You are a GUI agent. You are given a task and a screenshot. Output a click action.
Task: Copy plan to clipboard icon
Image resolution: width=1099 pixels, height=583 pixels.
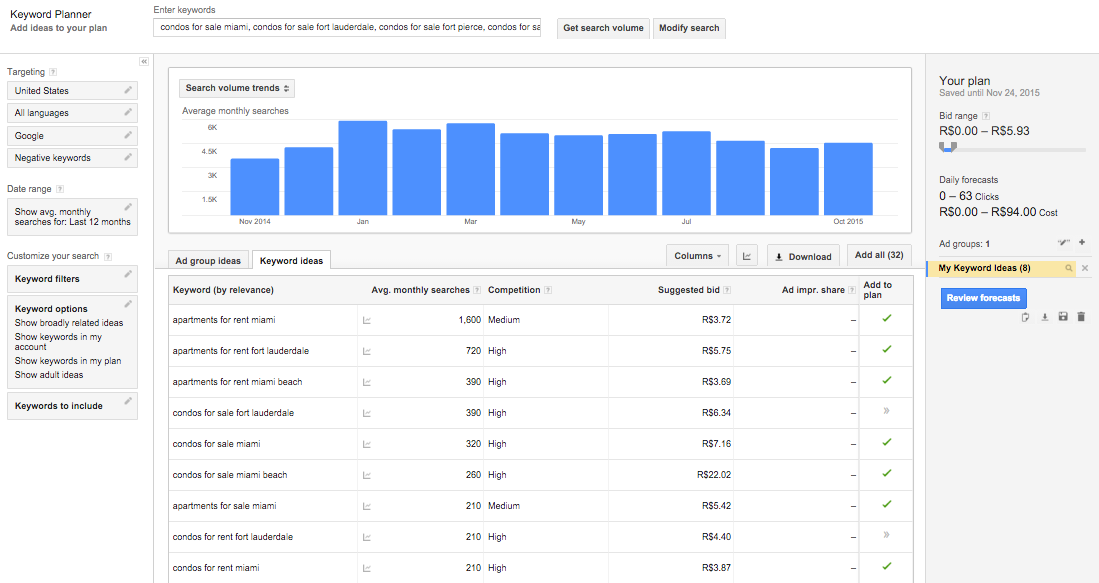pos(1026,317)
